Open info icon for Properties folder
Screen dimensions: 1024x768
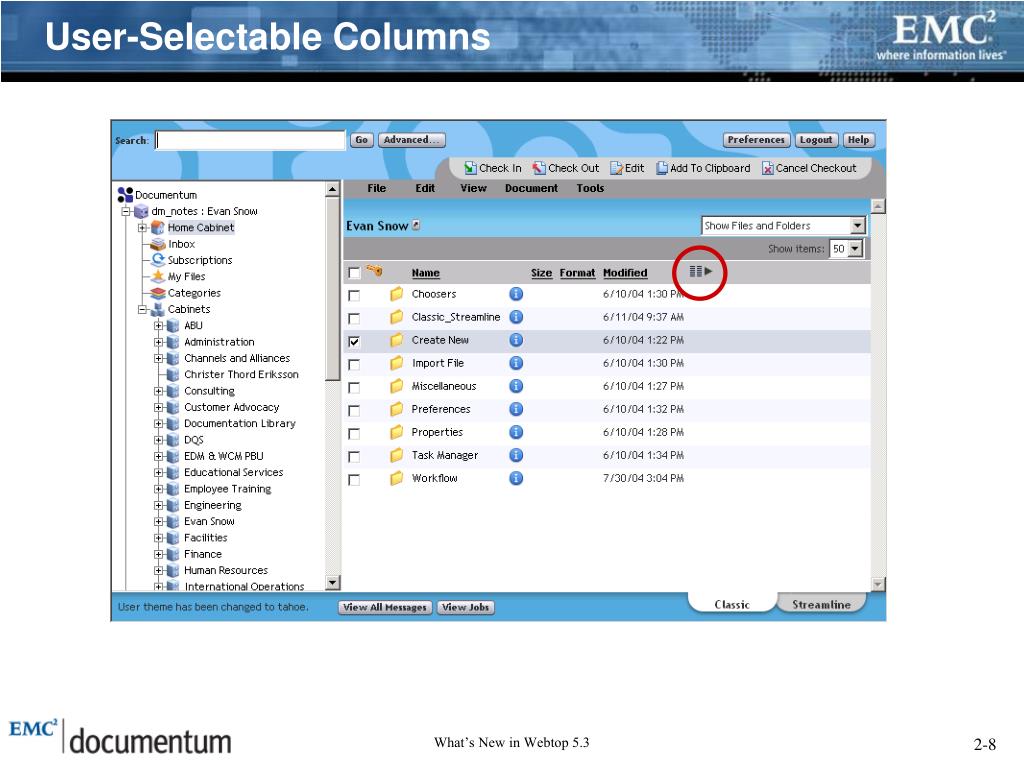tap(516, 432)
